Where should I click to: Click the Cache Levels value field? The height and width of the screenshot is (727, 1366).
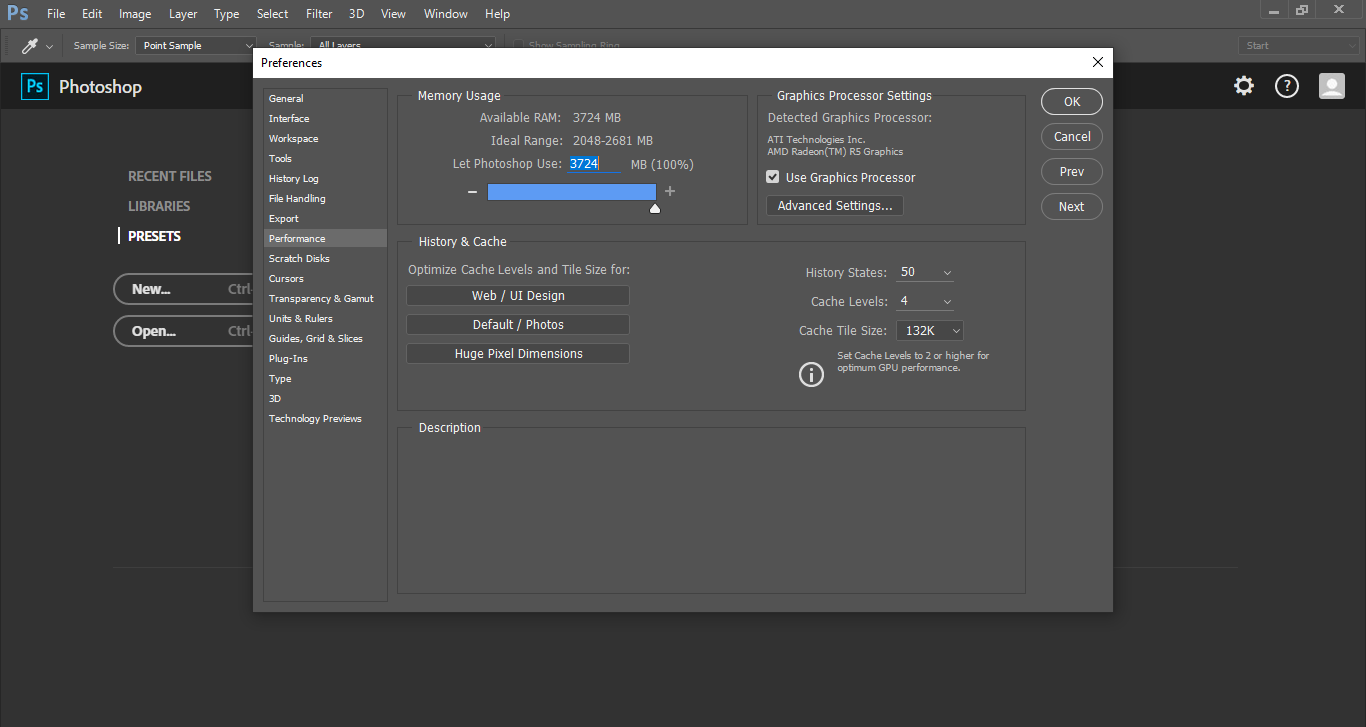pos(917,302)
